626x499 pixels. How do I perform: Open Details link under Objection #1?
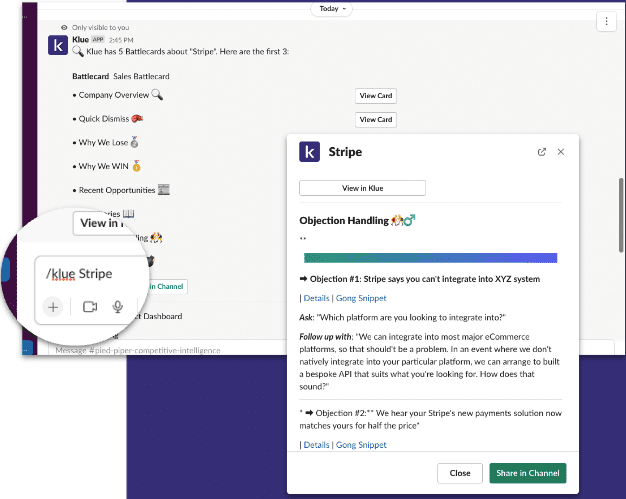tap(317, 298)
